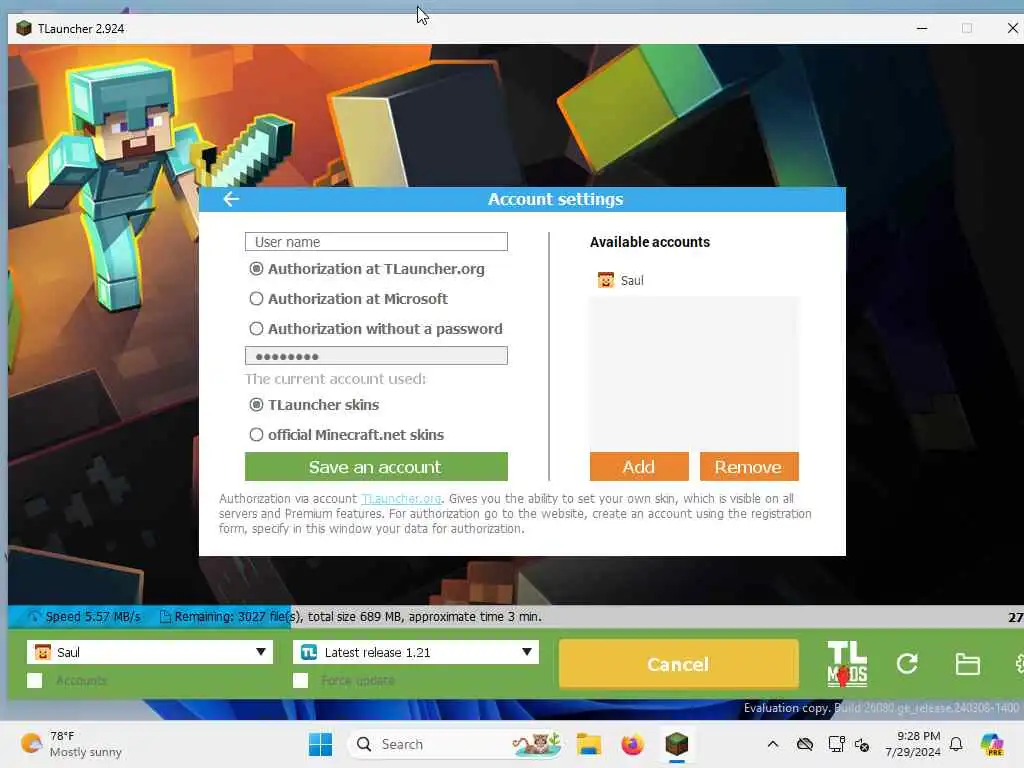The image size is (1024, 768).
Task: Select Authorization at Microsoft radio
Action: [257, 299]
